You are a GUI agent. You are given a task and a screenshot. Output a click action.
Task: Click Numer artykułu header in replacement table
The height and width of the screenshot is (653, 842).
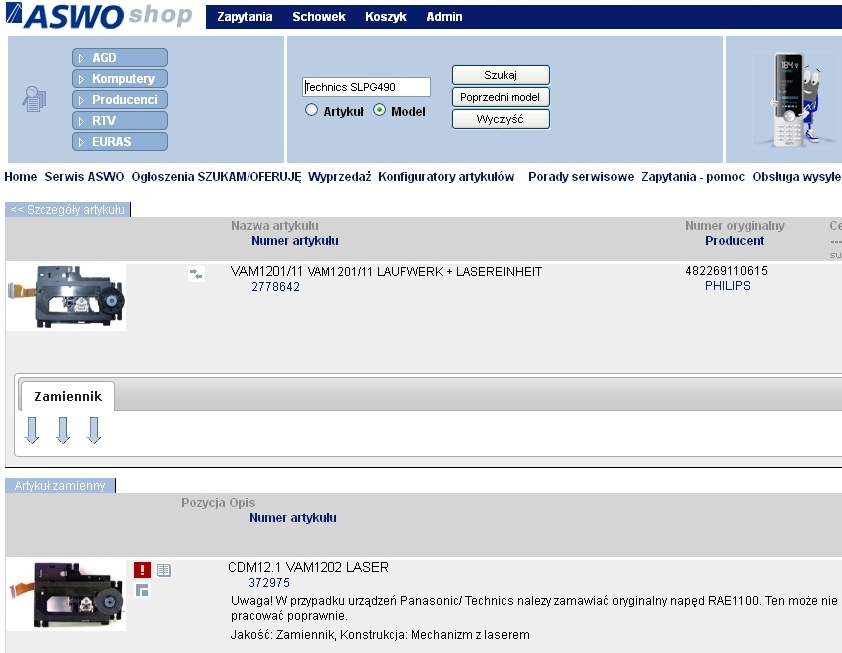(293, 518)
